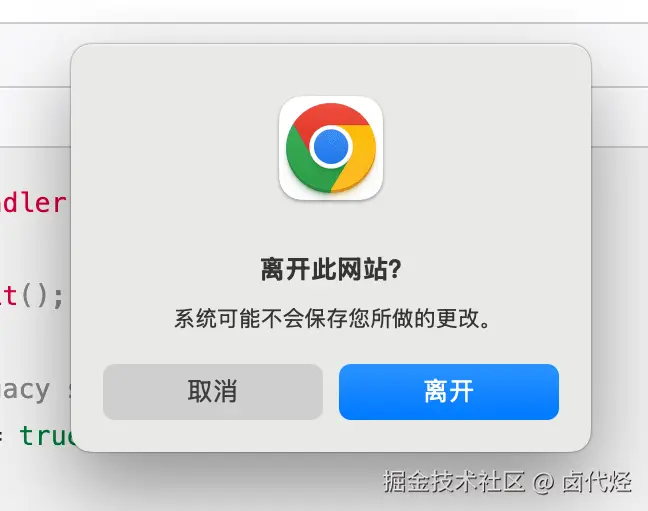Click the white rounded tile around Chrome logo
648x511 pixels.
(331, 148)
